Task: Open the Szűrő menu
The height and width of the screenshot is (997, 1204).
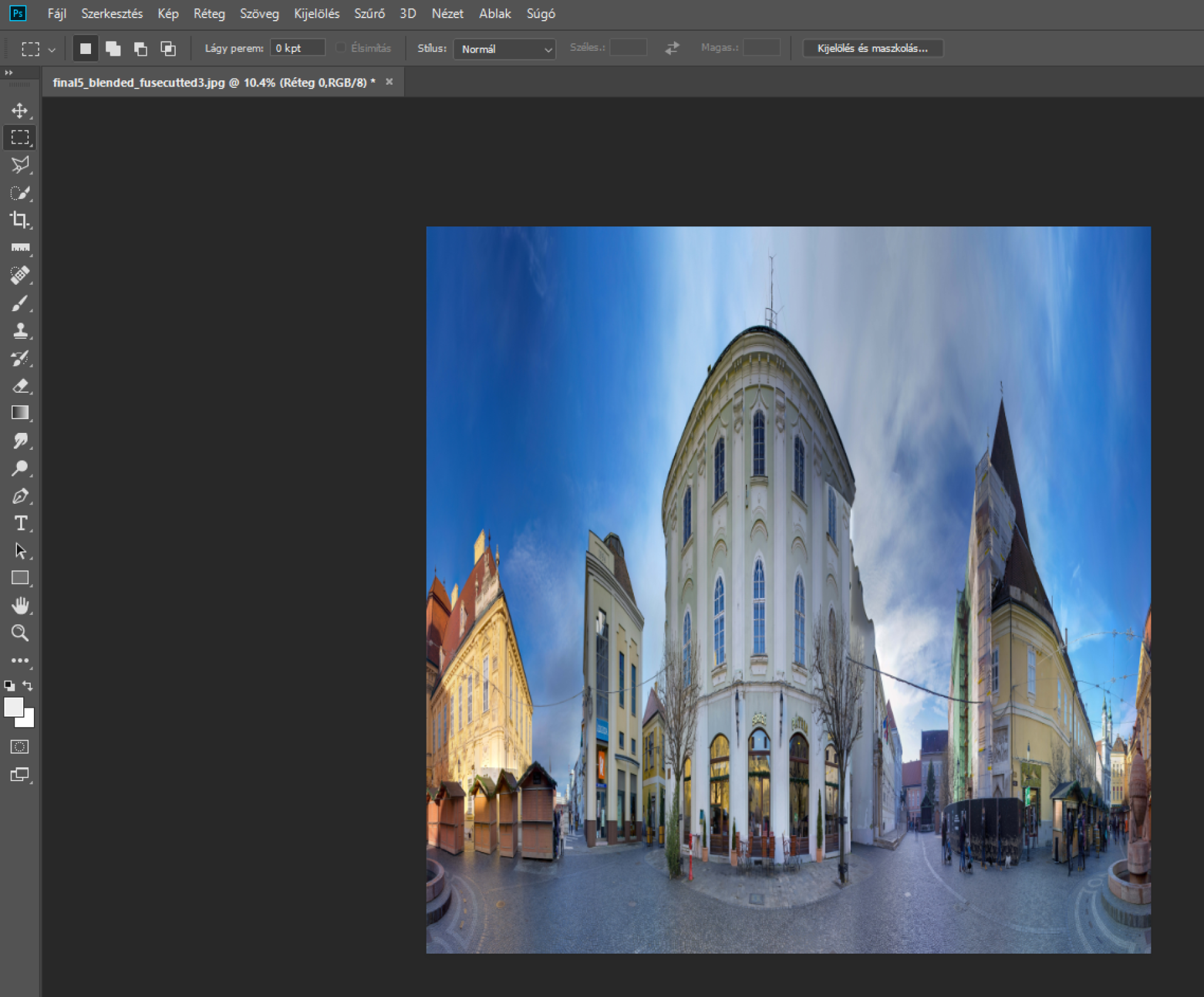Action: click(x=369, y=14)
